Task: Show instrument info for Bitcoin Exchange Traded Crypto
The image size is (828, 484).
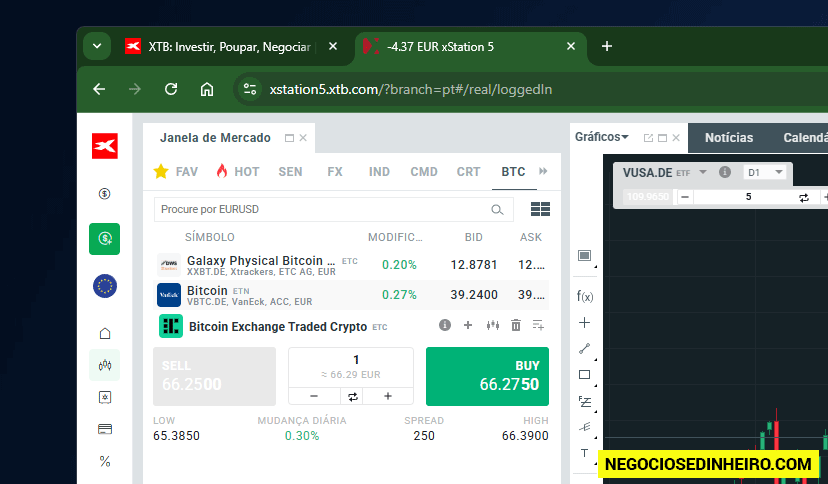Action: point(445,325)
